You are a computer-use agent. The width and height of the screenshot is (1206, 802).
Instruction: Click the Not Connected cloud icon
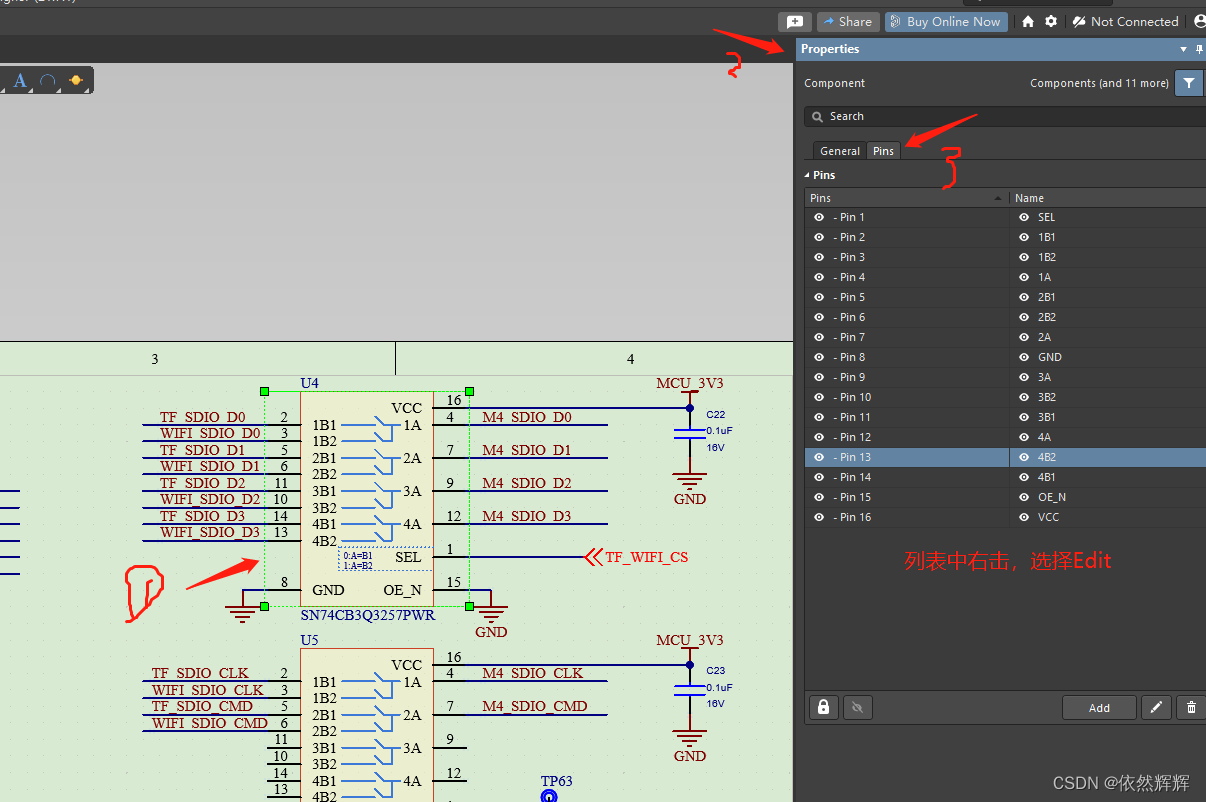1079,22
